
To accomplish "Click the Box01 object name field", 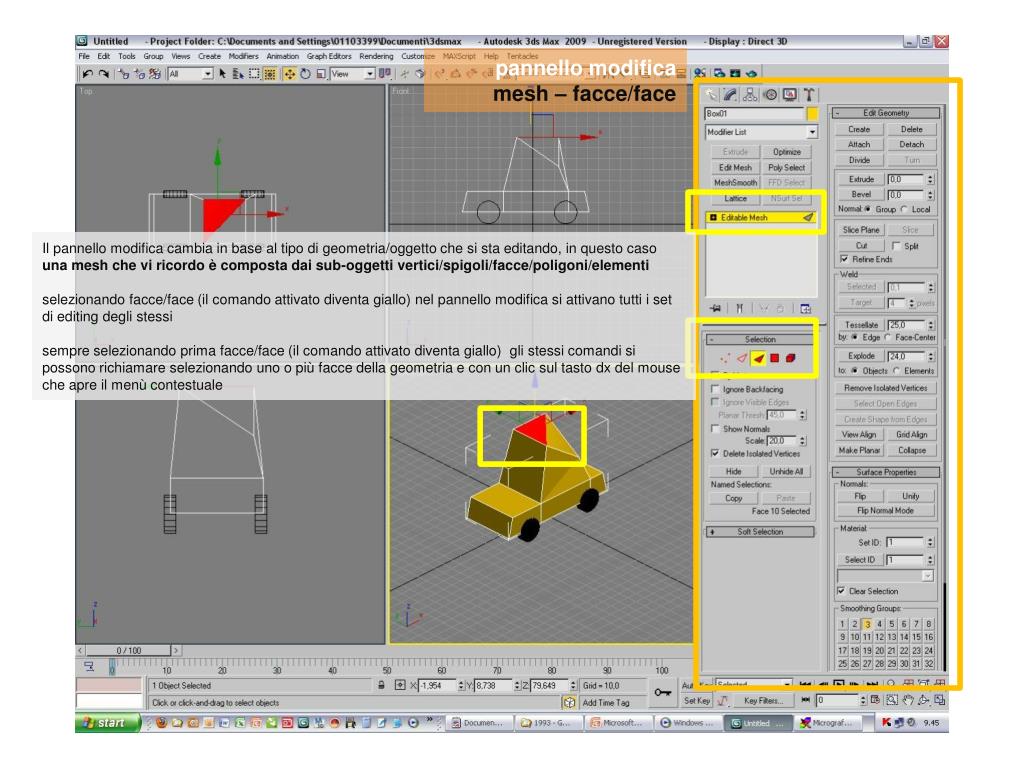I will [754, 114].
